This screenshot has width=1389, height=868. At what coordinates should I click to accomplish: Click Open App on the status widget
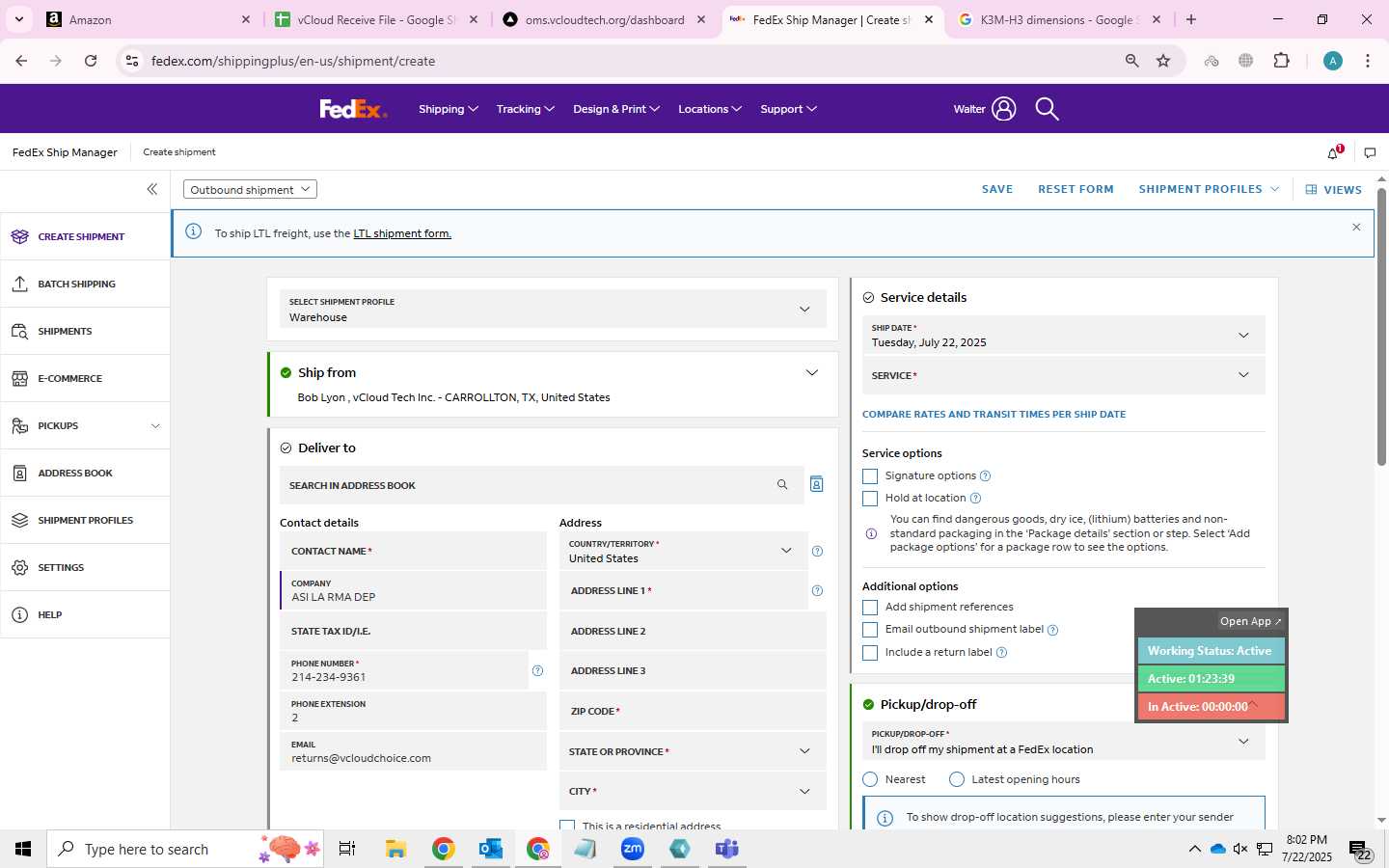coord(1250,621)
